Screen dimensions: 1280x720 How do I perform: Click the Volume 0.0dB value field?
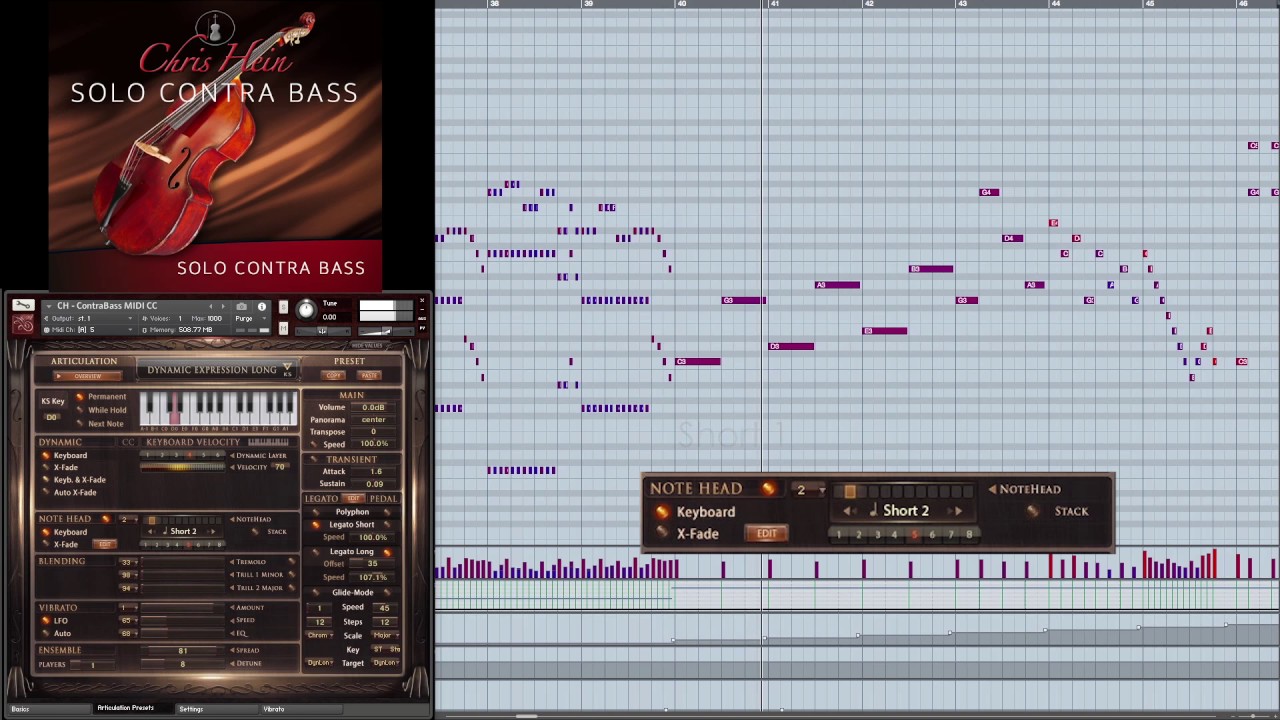coord(373,407)
